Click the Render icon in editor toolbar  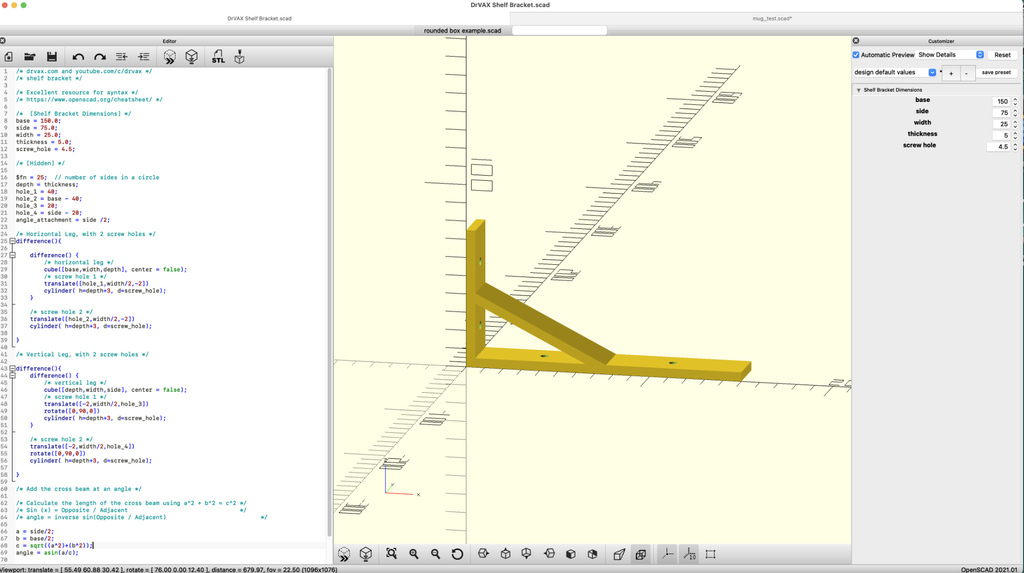(192, 57)
